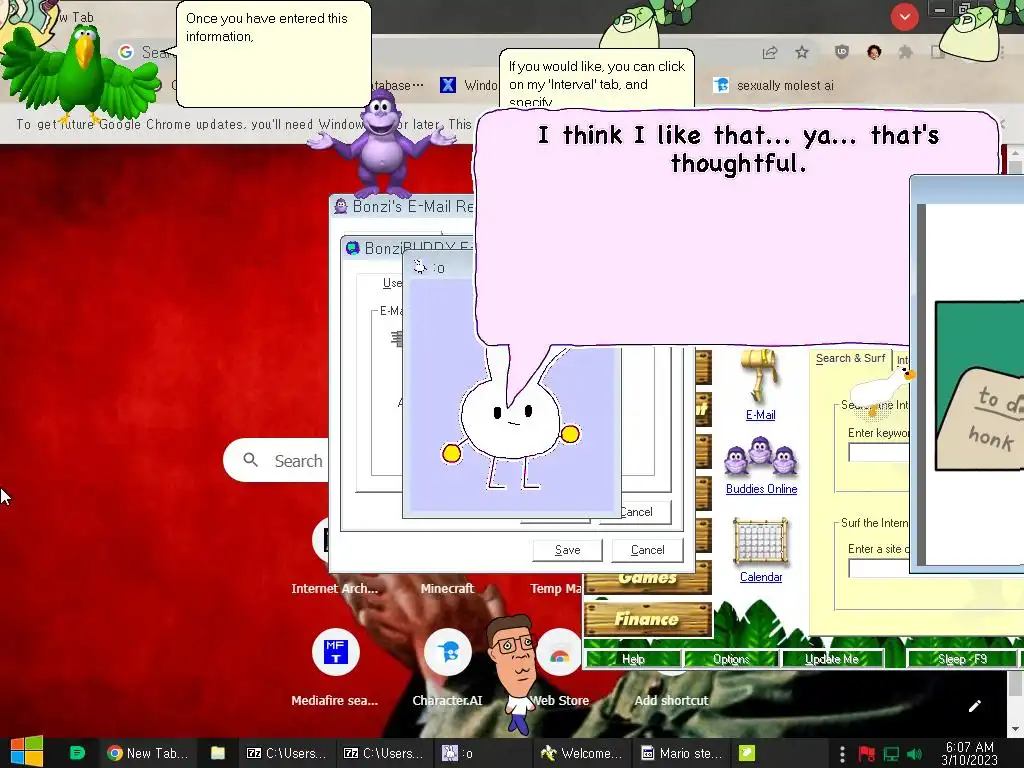Image resolution: width=1024 pixels, height=768 pixels.
Task: Open the 'Welcome...' taskbar window
Action: (581, 753)
